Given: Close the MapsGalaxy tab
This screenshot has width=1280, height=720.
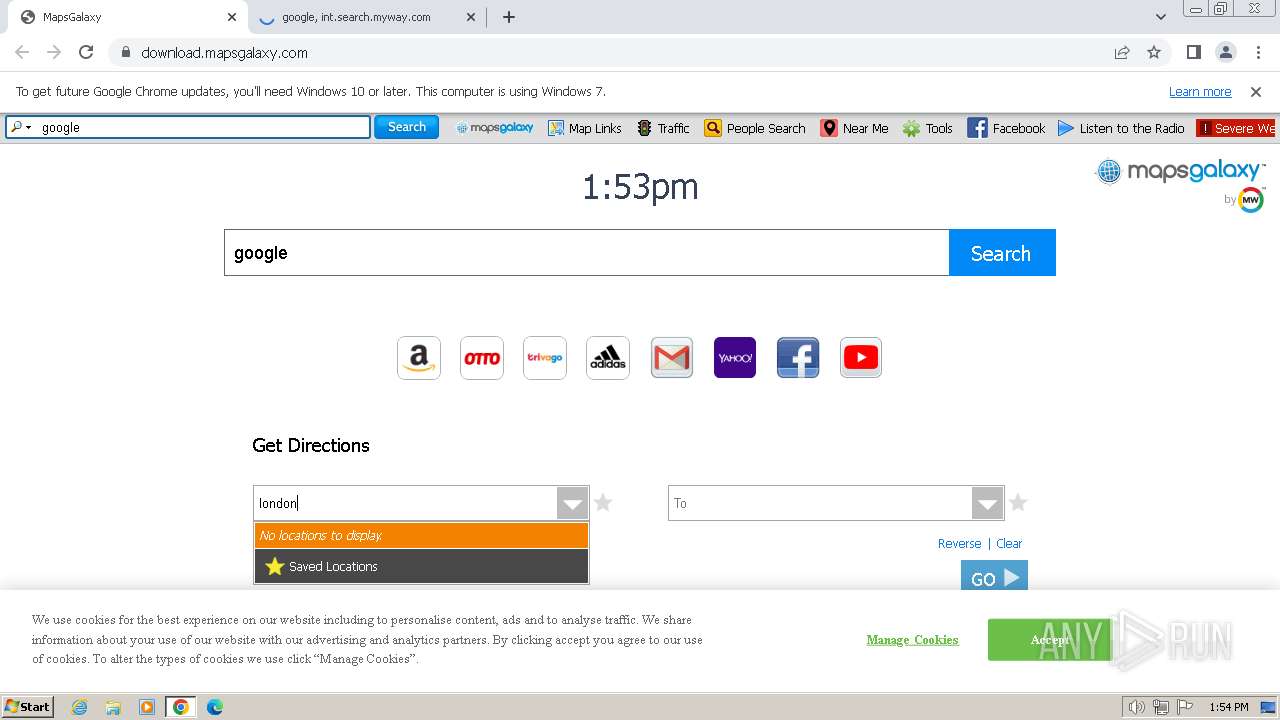Looking at the screenshot, I should pyautogui.click(x=232, y=17).
